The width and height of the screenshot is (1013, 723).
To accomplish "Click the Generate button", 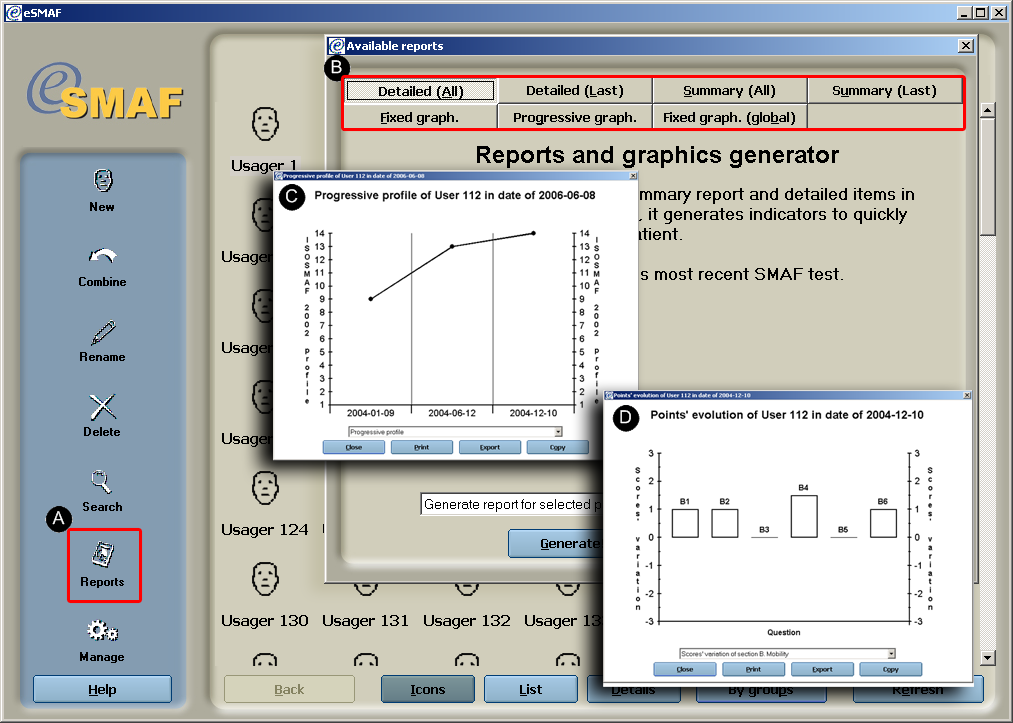I will click(556, 544).
